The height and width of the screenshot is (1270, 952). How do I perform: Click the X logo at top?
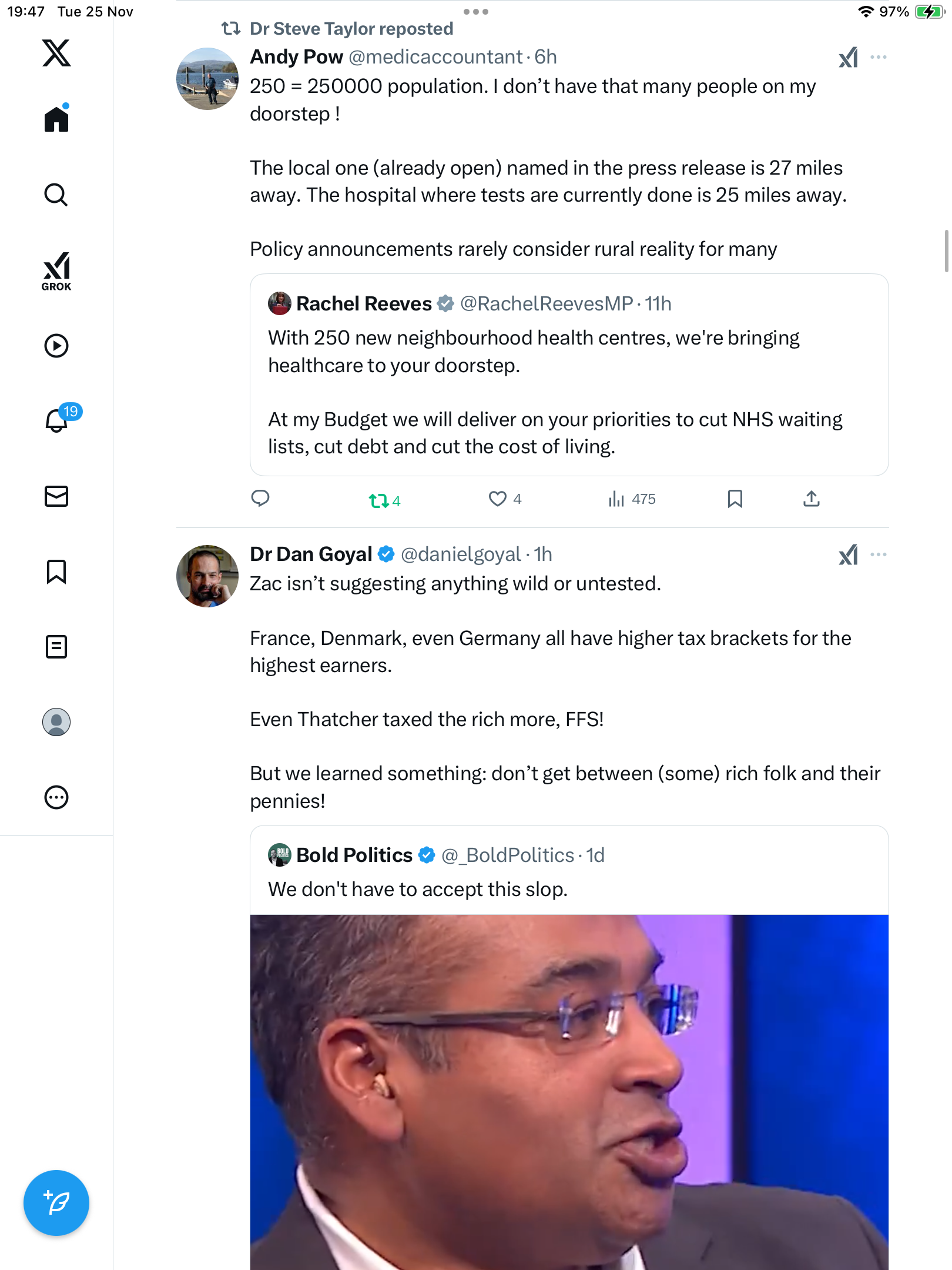tap(56, 53)
